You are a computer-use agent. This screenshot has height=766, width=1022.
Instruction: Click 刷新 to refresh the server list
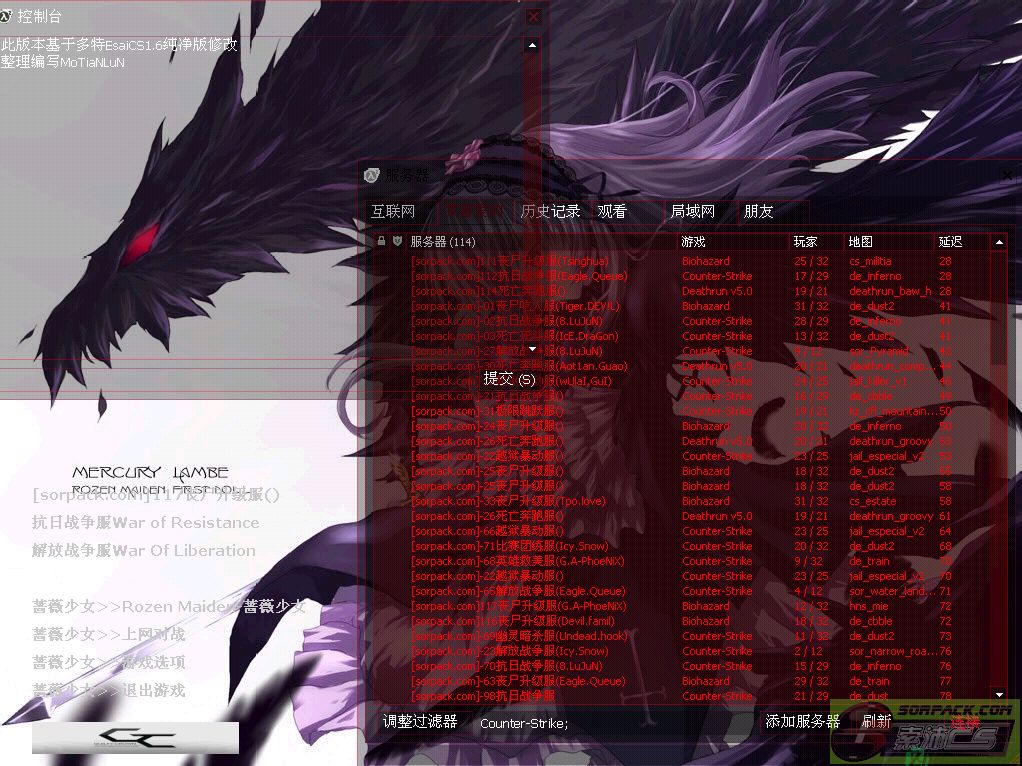click(x=876, y=721)
